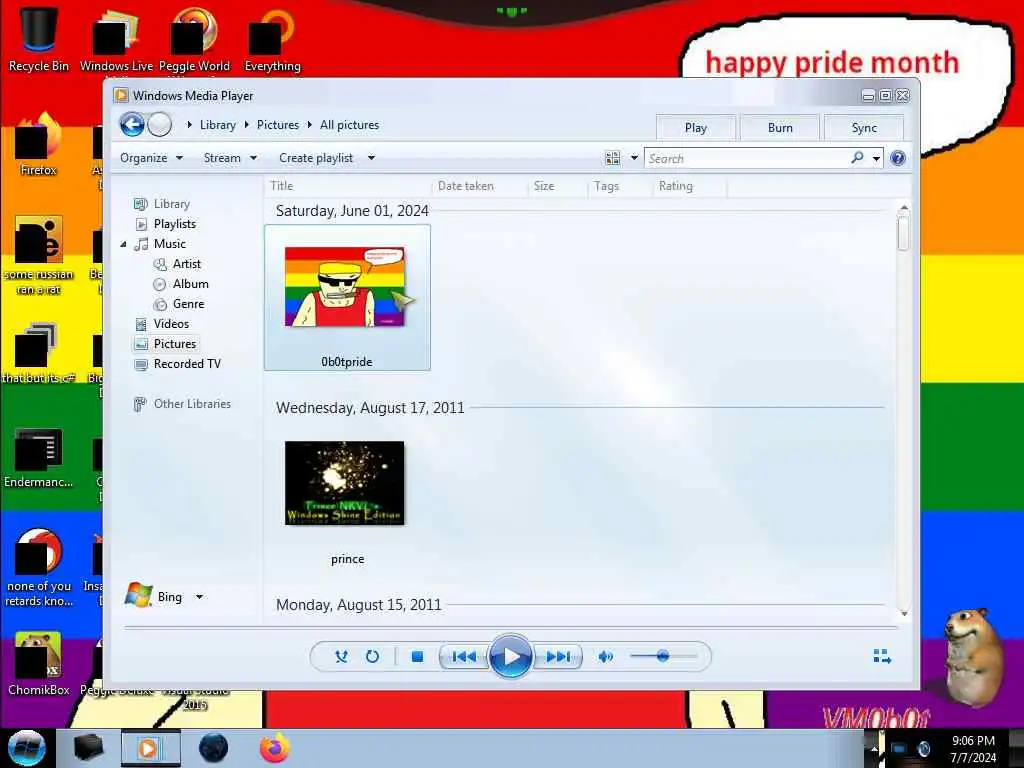Select Genre under Music
The image size is (1024, 768).
coord(188,304)
